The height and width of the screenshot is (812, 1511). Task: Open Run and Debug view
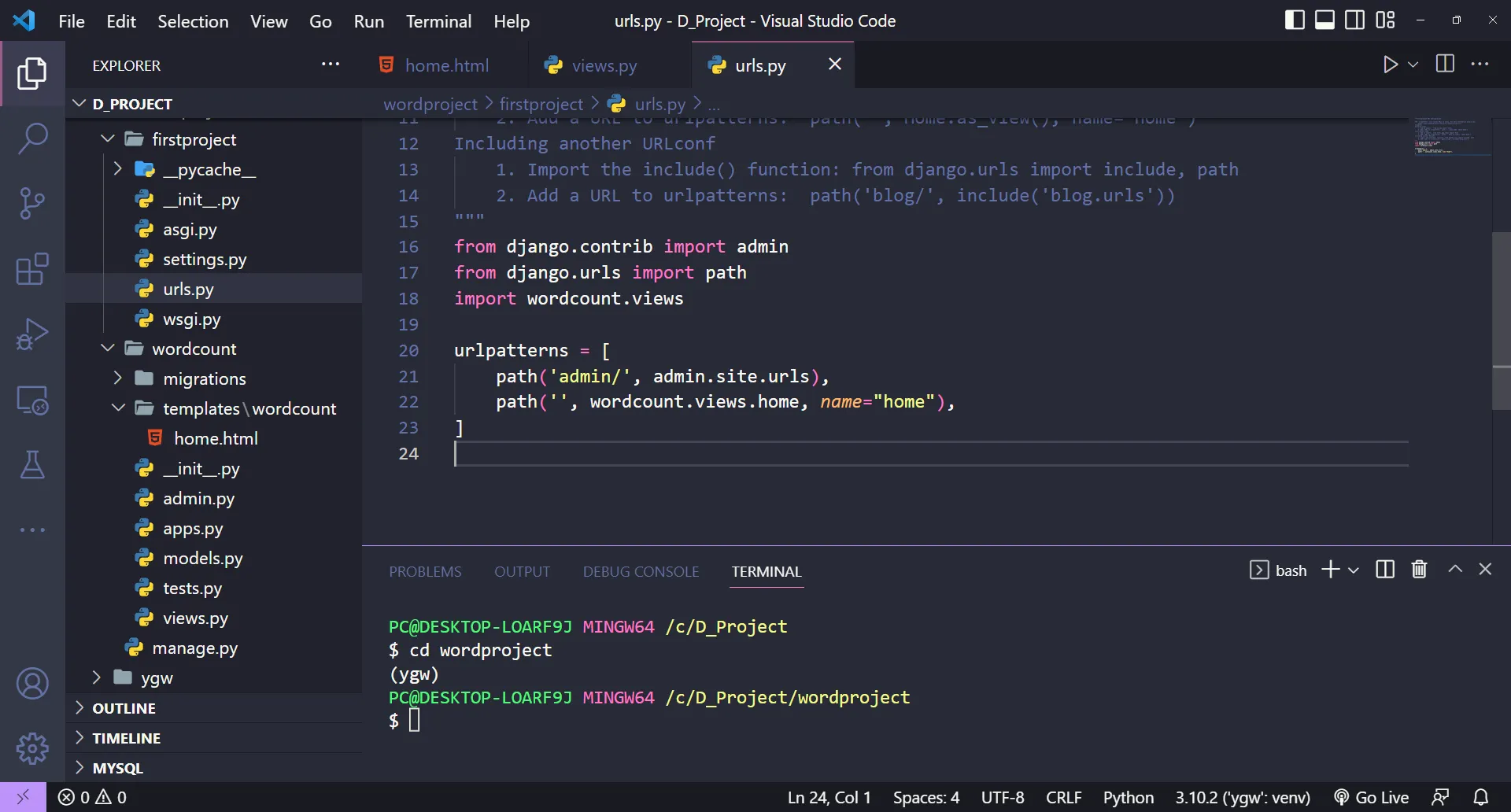coord(32,334)
